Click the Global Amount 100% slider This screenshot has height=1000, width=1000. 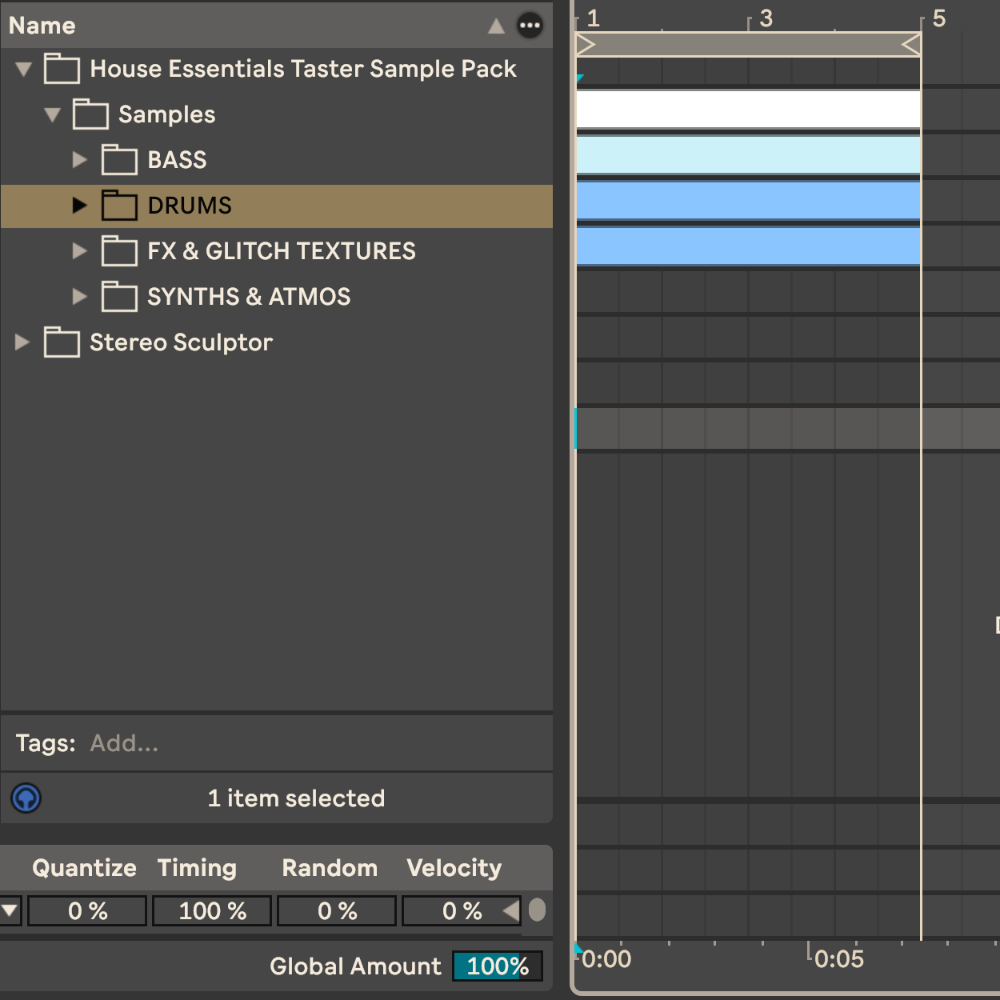pos(497,966)
